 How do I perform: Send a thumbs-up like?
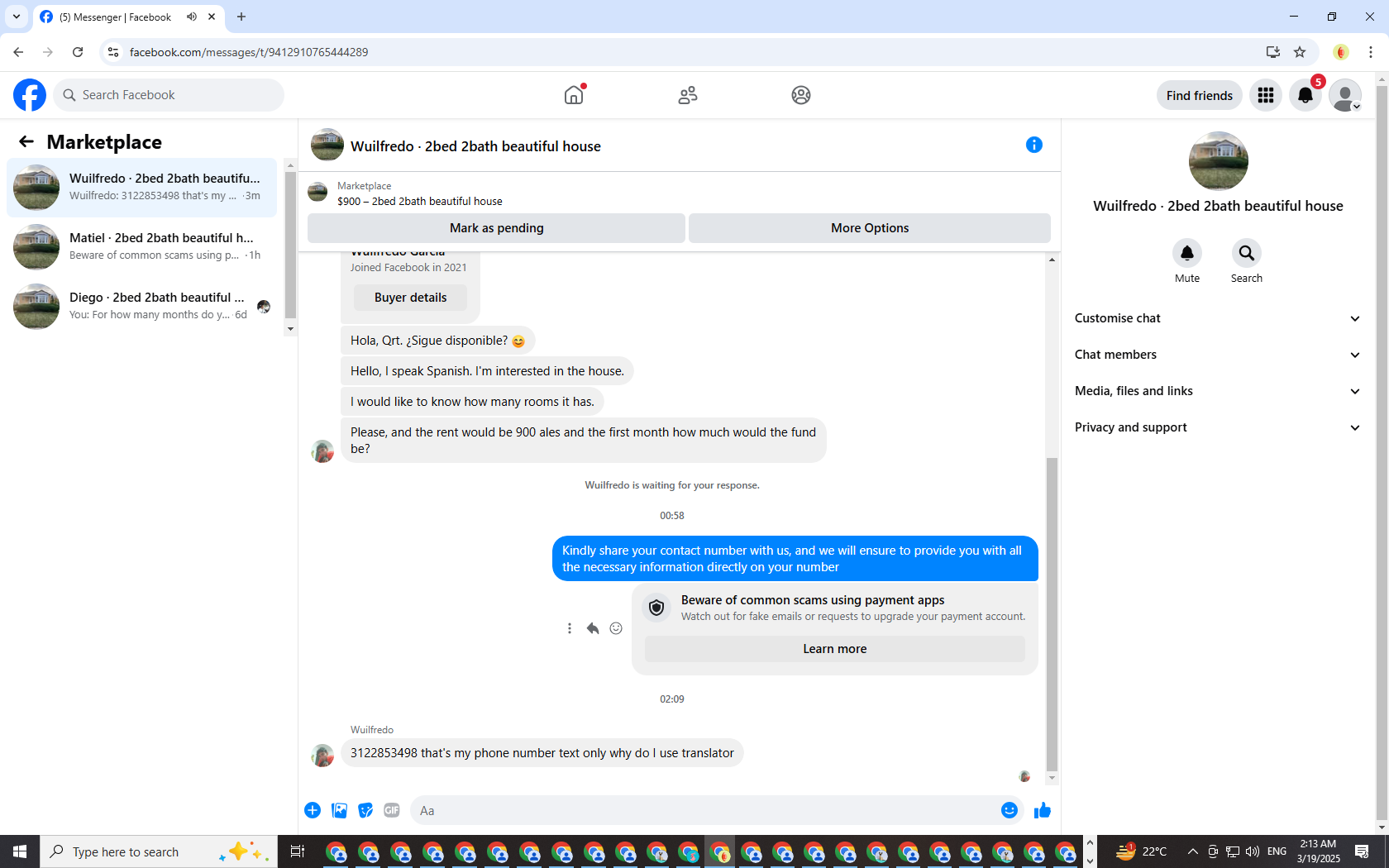[x=1043, y=810]
